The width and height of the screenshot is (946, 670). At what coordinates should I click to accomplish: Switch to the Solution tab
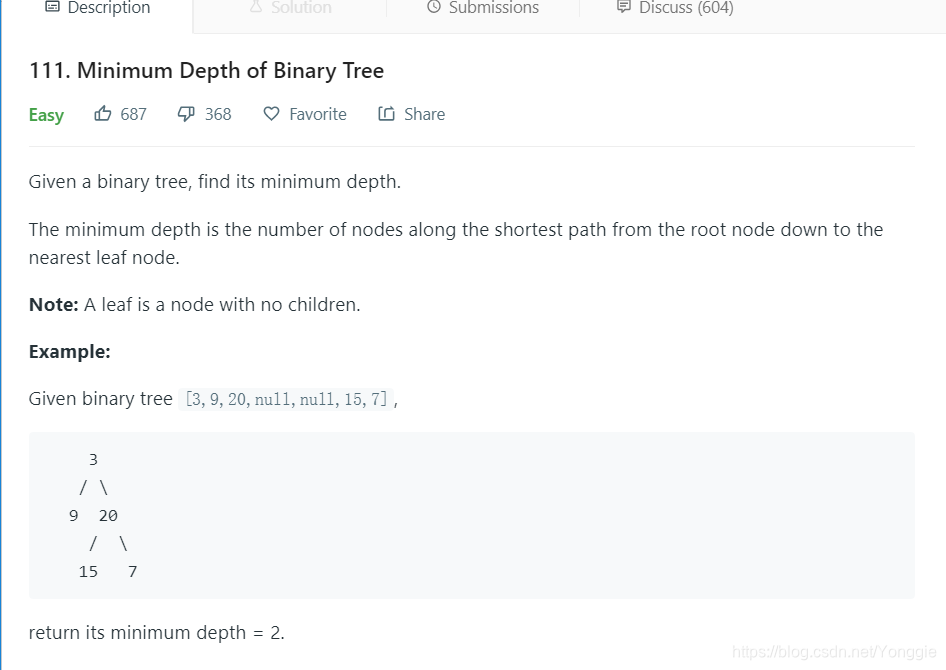(x=289, y=8)
